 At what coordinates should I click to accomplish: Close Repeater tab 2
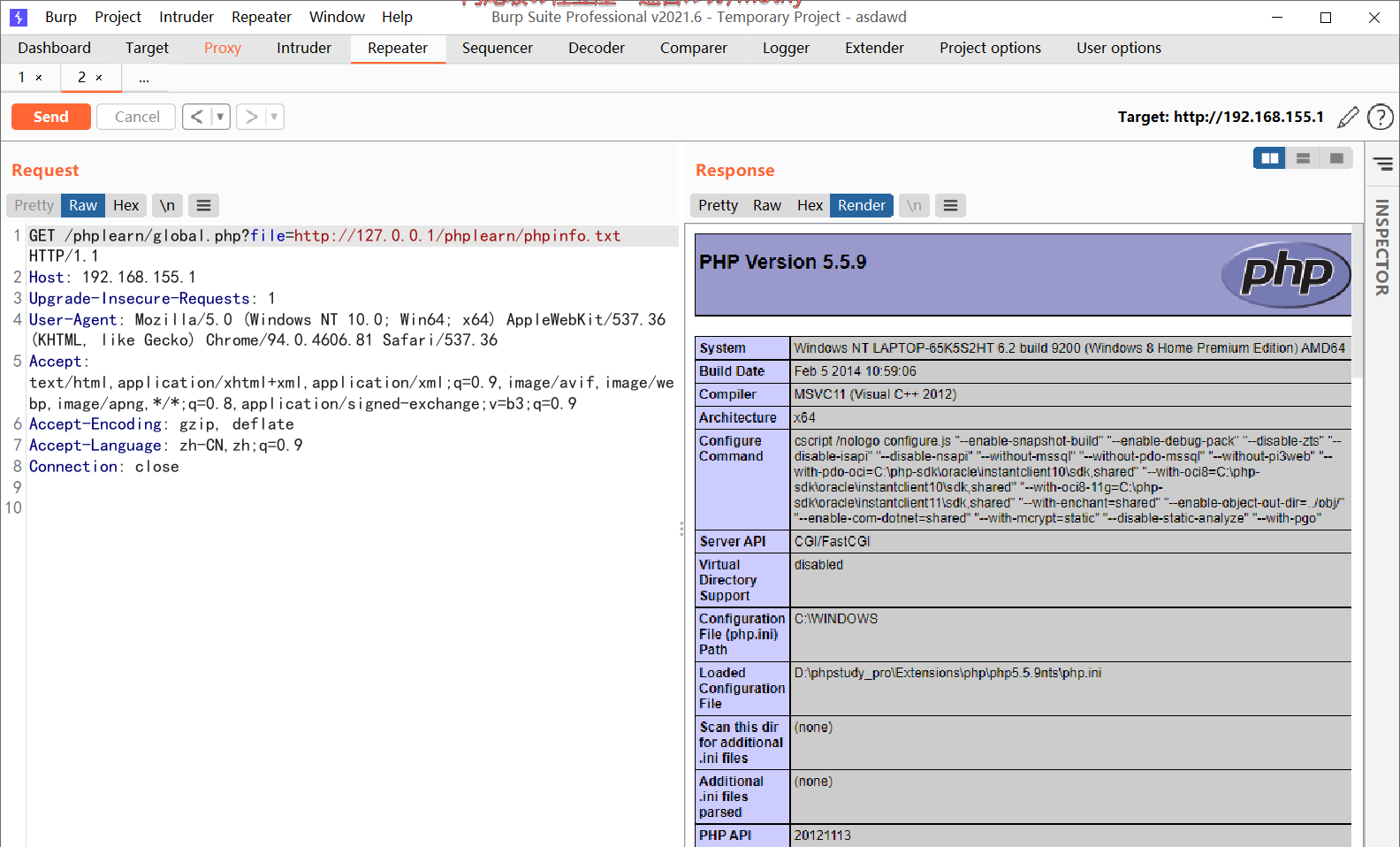(x=99, y=78)
